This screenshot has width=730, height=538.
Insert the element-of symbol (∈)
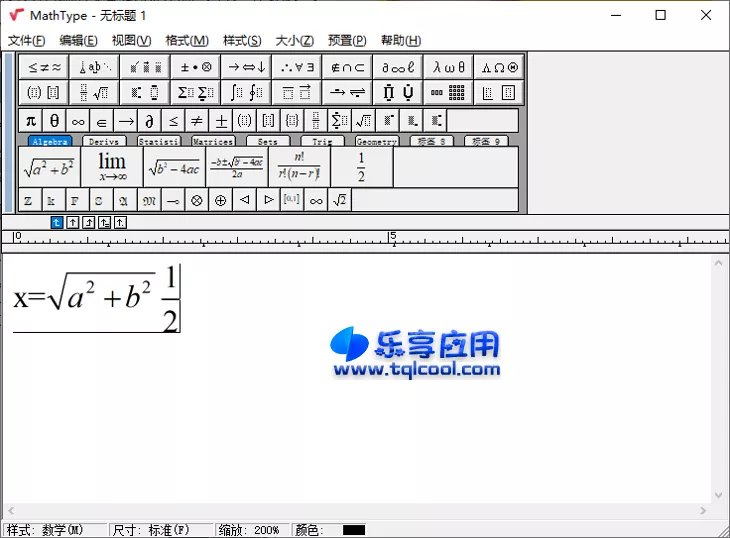tap(102, 121)
